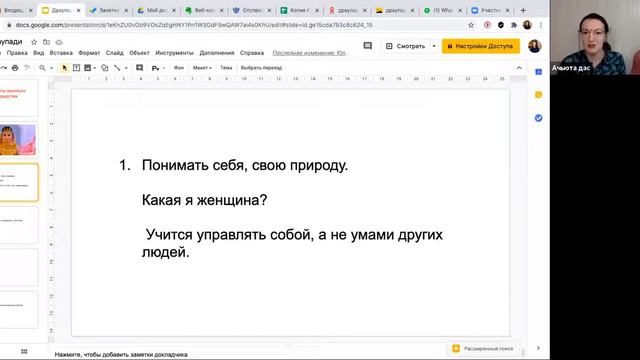This screenshot has height=360, width=640.
Task: Select the shape tool
Action: (x=104, y=68)
